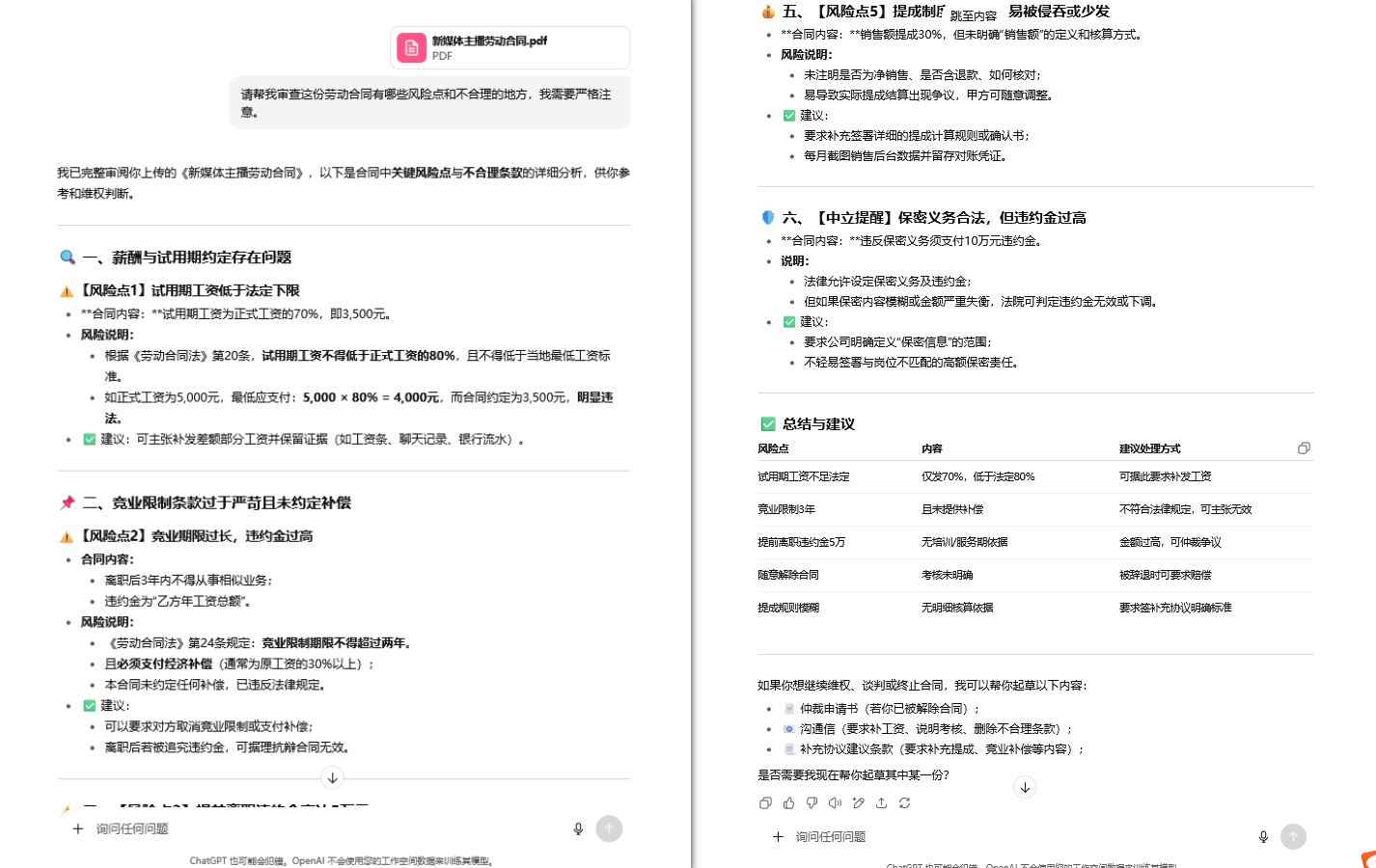Select bullet 要求公司明确定义“保密信息”的范围
This screenshot has width=1376, height=868.
pos(897,341)
